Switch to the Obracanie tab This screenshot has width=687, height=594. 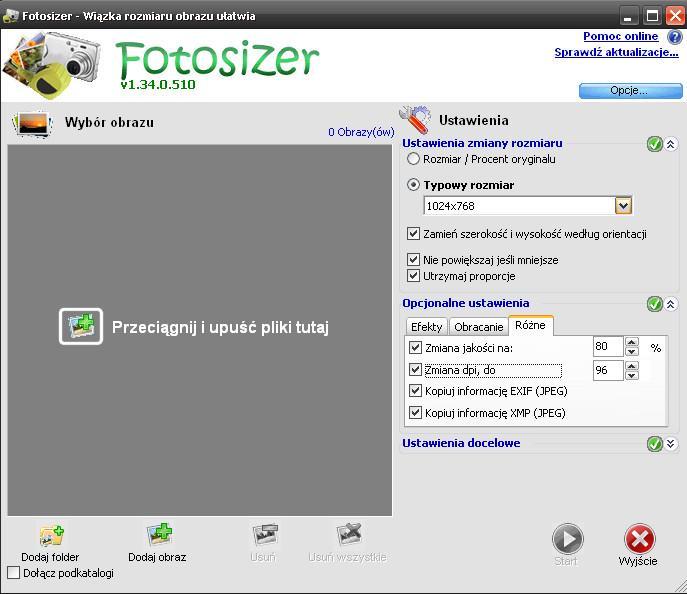[478, 327]
